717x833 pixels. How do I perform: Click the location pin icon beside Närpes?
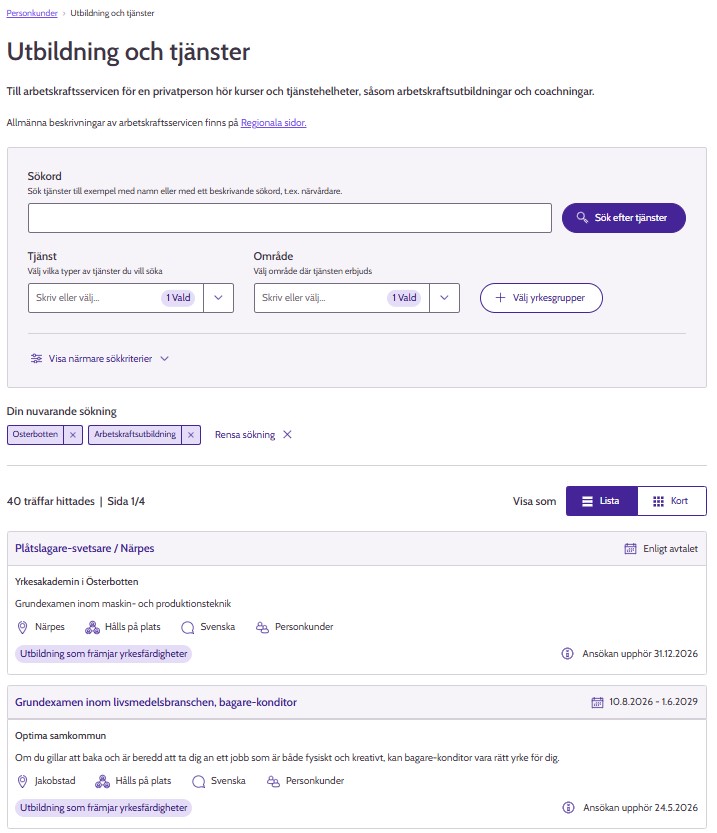[x=23, y=627]
